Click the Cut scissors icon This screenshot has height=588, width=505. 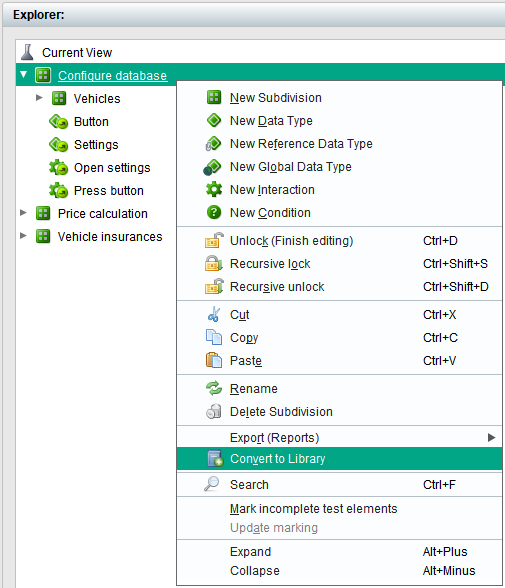pos(214,314)
